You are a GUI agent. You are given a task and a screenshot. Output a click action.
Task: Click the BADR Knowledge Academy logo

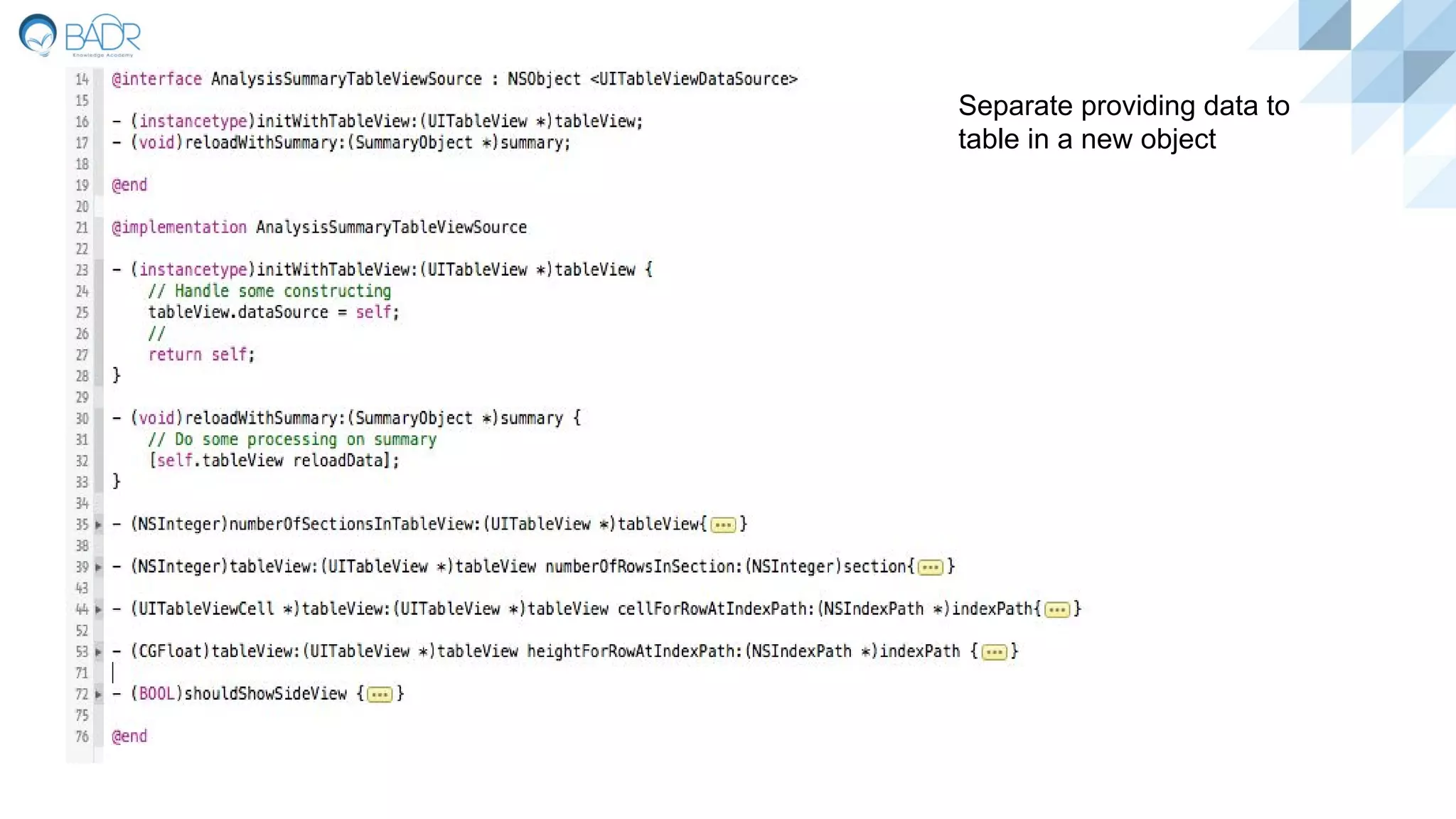coord(80,35)
